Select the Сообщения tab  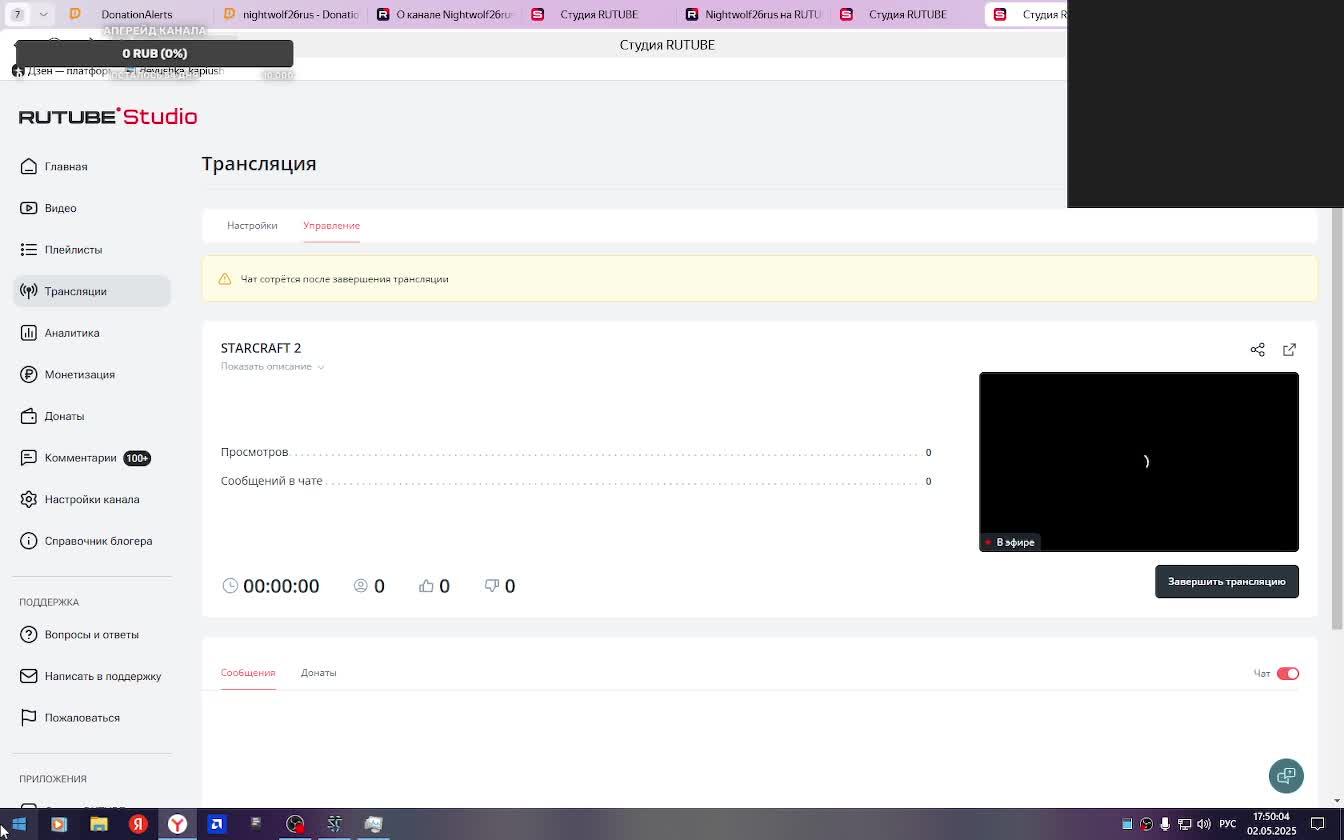pyautogui.click(x=248, y=673)
